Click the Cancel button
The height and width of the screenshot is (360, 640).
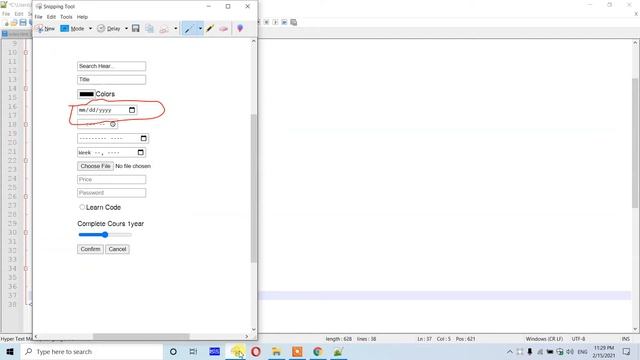pyautogui.click(x=118, y=249)
